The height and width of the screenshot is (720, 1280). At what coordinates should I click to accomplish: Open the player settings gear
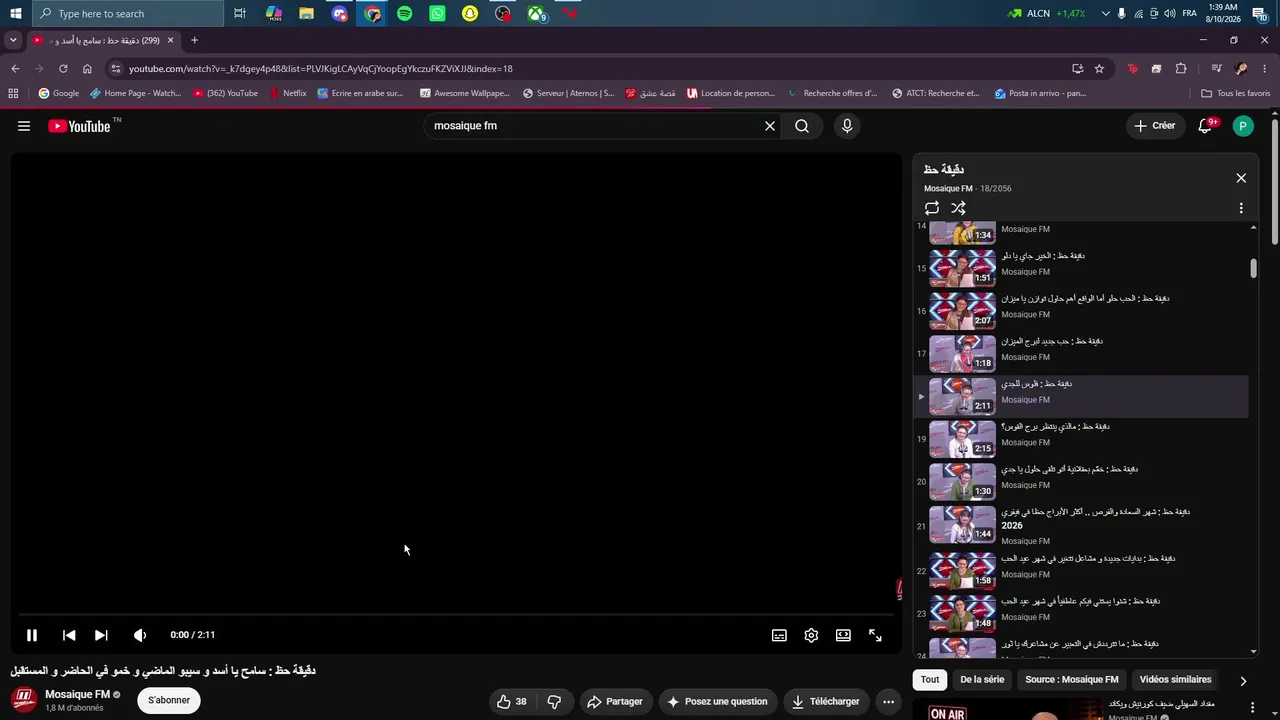(x=811, y=635)
